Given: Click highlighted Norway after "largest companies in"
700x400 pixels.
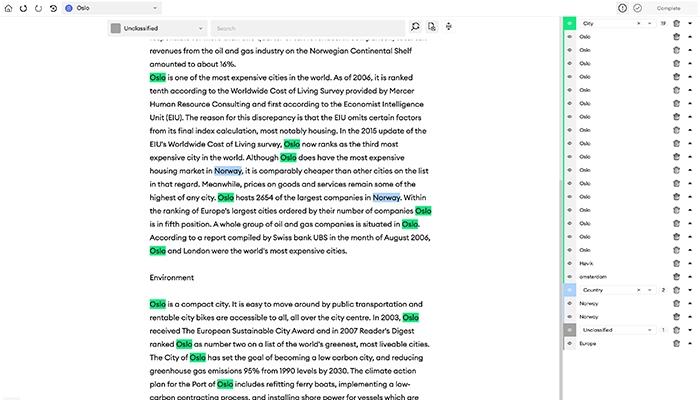Looking at the screenshot, I should (x=386, y=197).
